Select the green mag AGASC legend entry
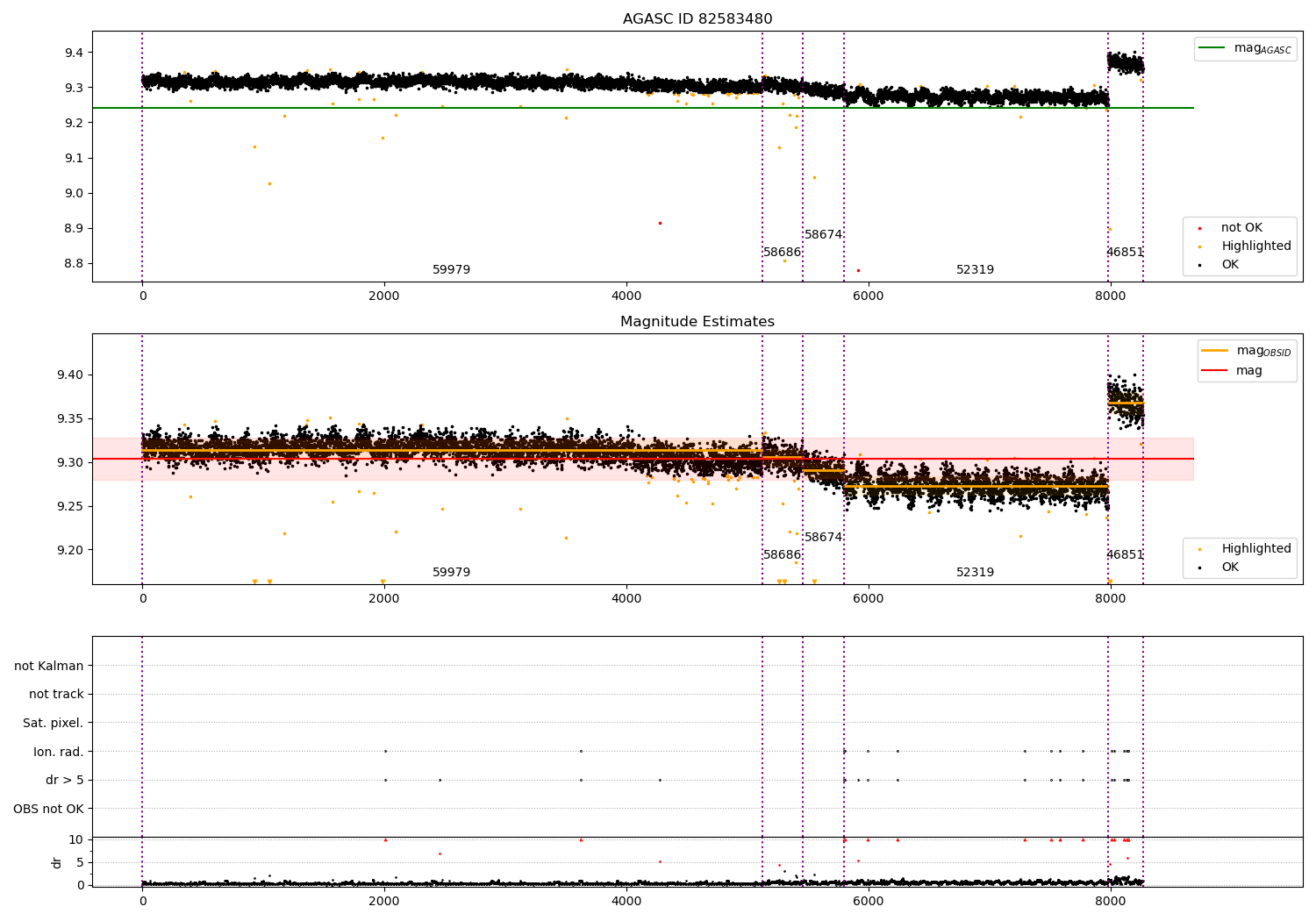This screenshot has height=921, width=1316. (1246, 48)
